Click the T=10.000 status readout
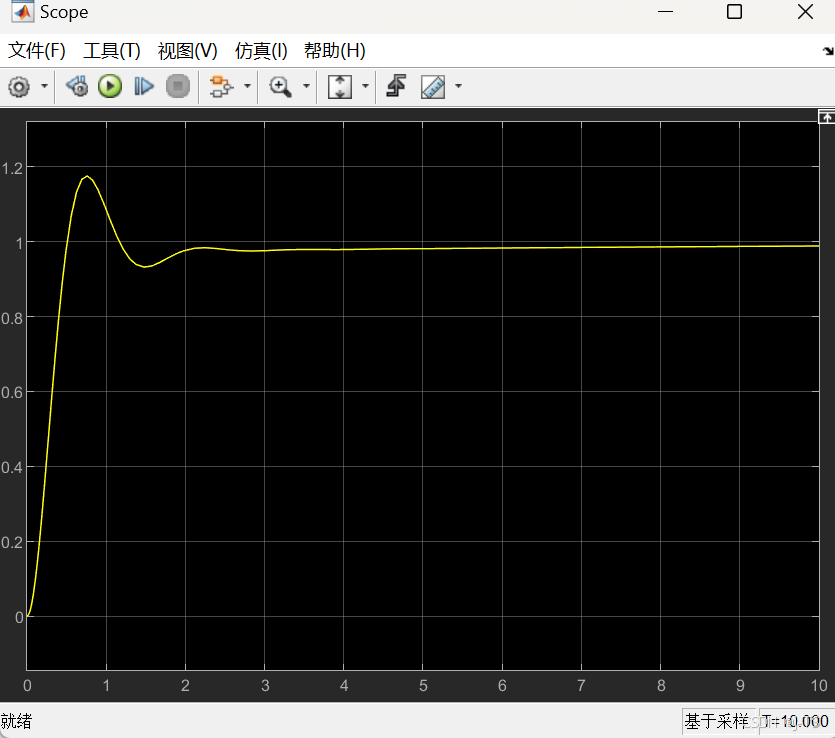The height and width of the screenshot is (738, 835). [795, 721]
